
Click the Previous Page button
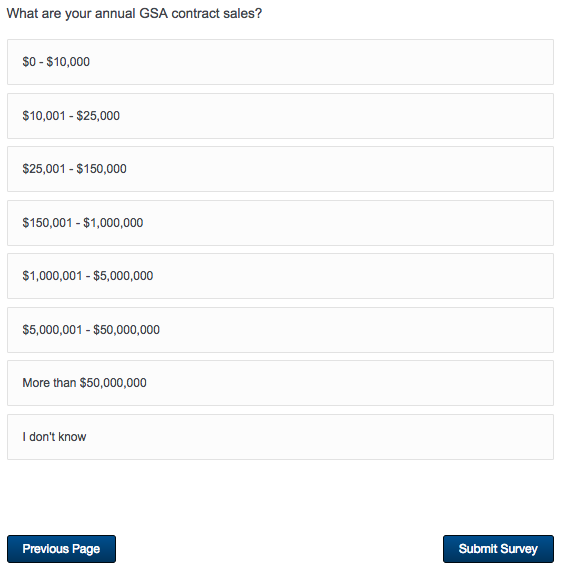pos(62,549)
